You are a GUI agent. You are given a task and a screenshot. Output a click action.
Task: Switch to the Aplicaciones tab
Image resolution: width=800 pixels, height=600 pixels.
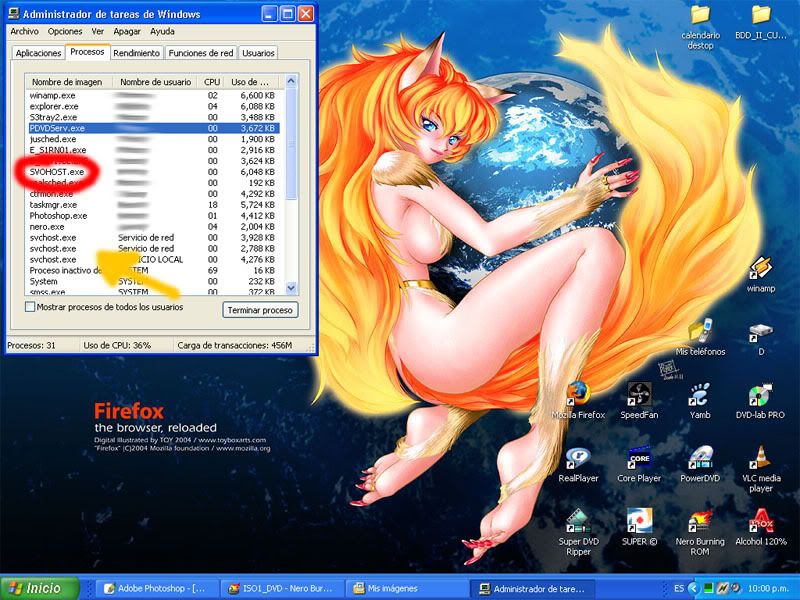click(x=38, y=53)
